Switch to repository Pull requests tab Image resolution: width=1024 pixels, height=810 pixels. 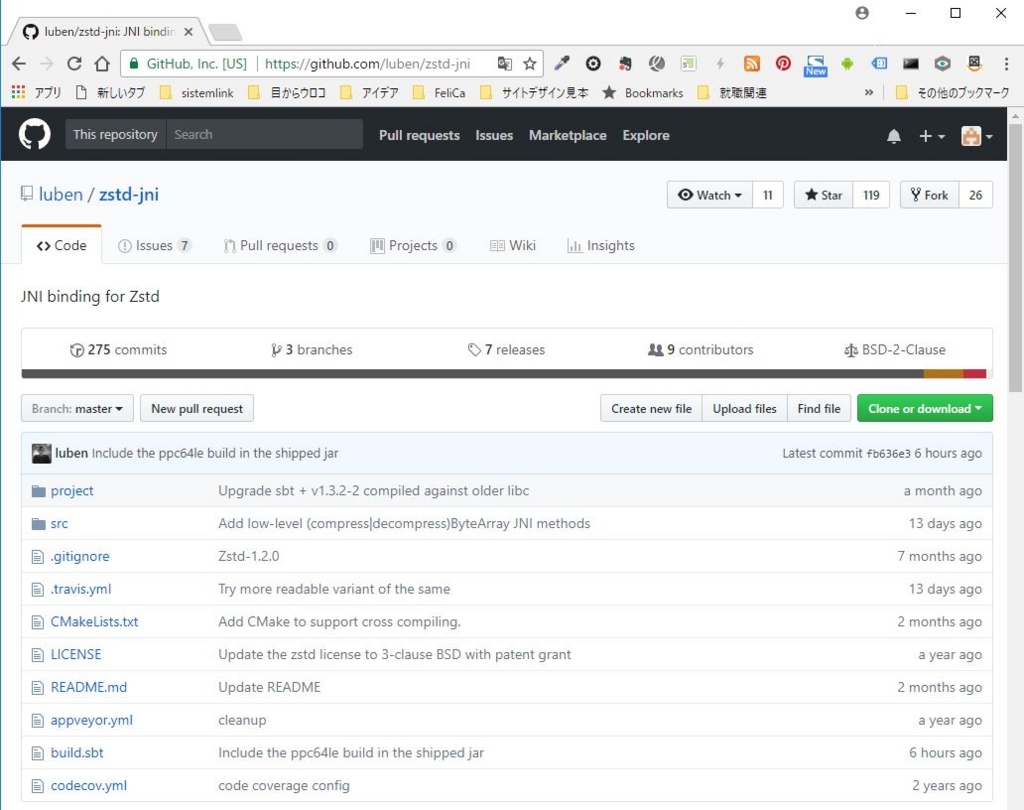click(280, 246)
